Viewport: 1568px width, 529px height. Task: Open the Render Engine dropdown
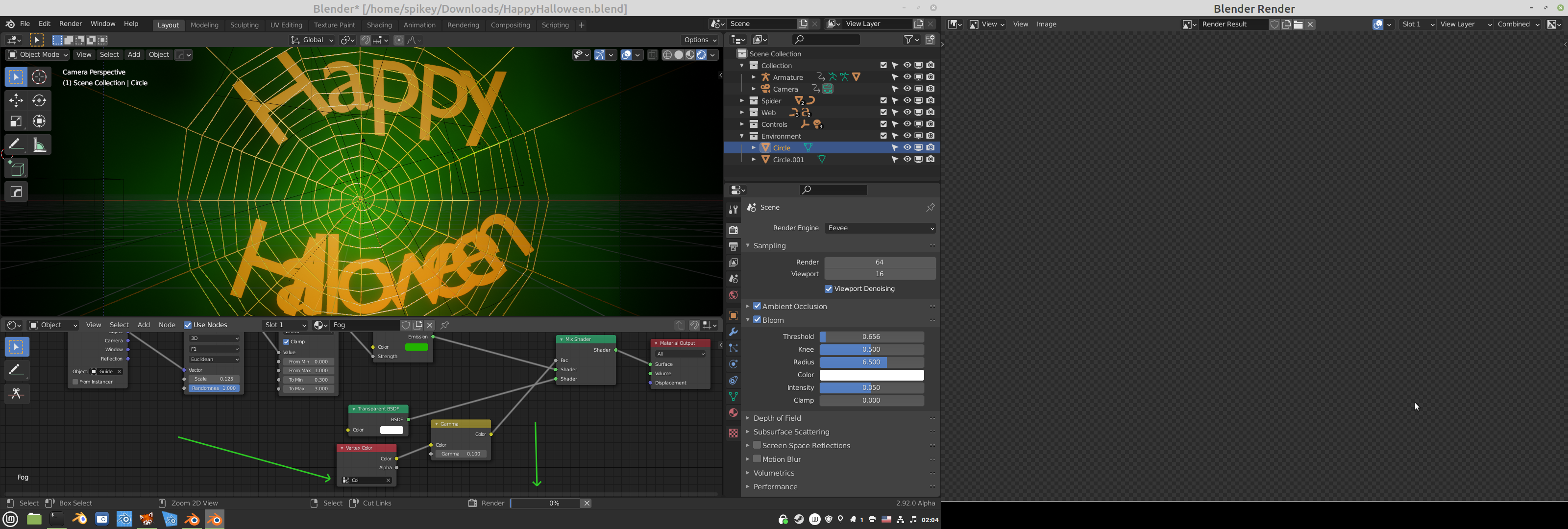tap(880, 228)
